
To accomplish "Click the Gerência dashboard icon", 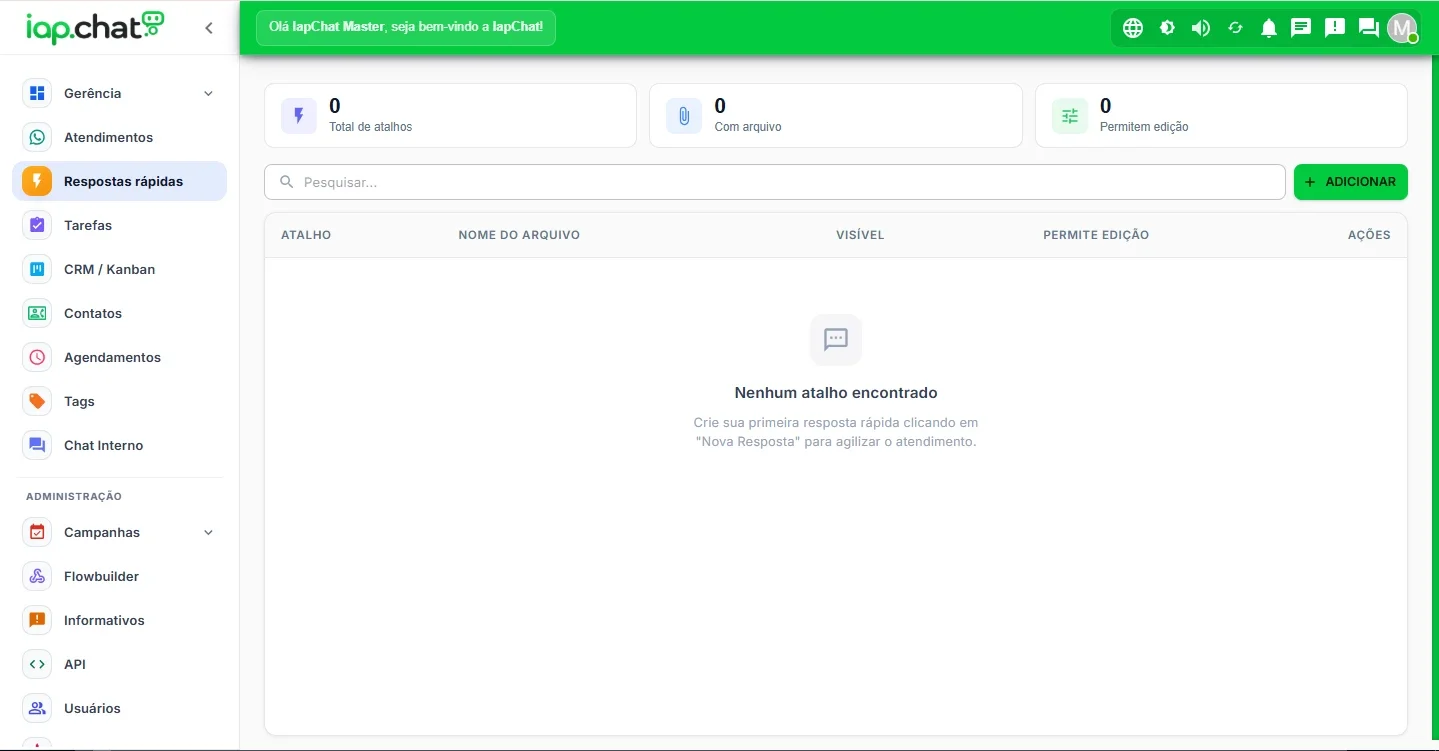I will coord(37,93).
